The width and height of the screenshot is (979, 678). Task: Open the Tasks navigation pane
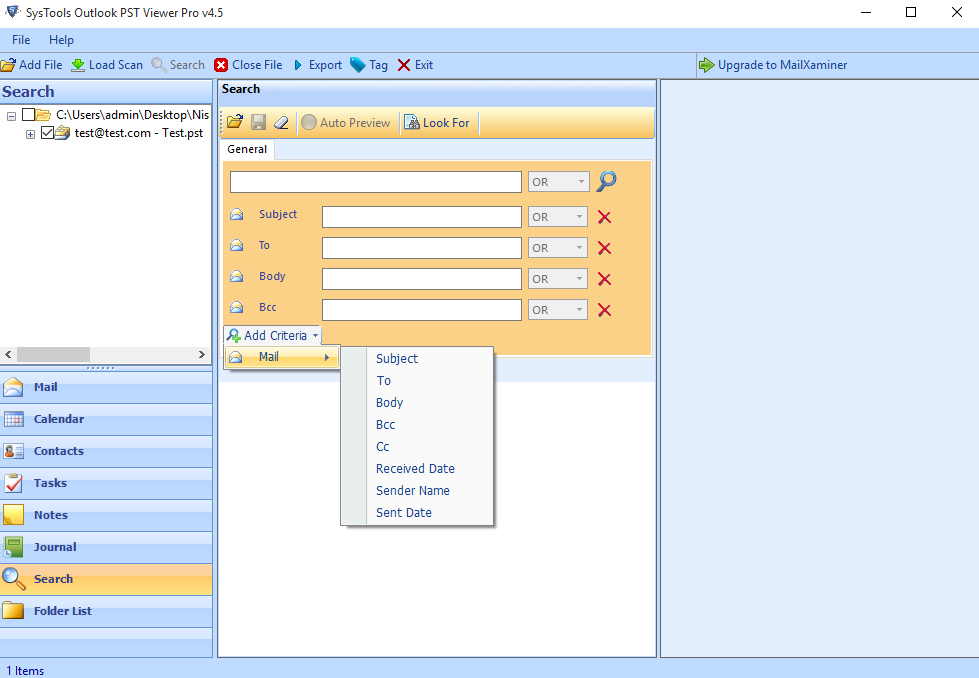(106, 483)
